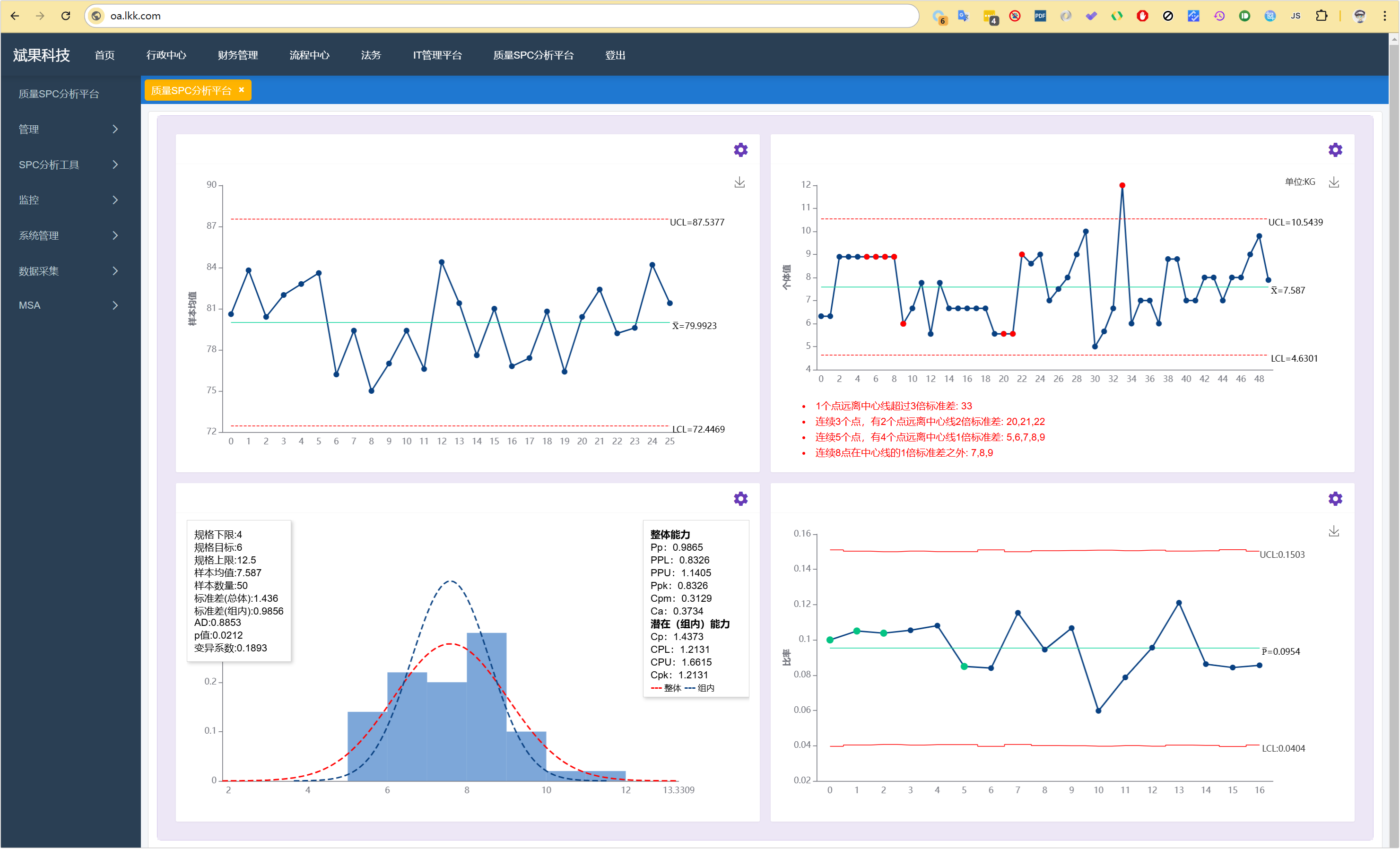The height and width of the screenshot is (849, 1400).
Task: Open the browser extensions puzzle icon
Action: [1322, 16]
